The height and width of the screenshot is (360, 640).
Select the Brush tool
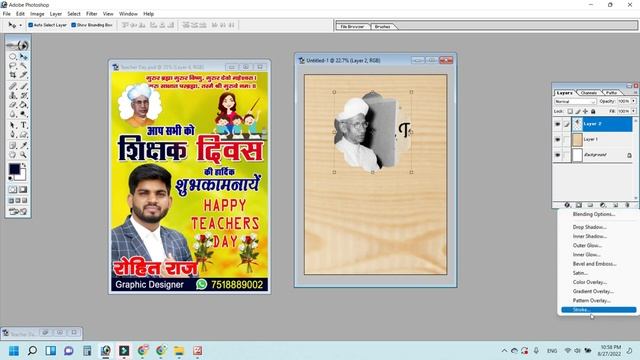tap(24, 86)
